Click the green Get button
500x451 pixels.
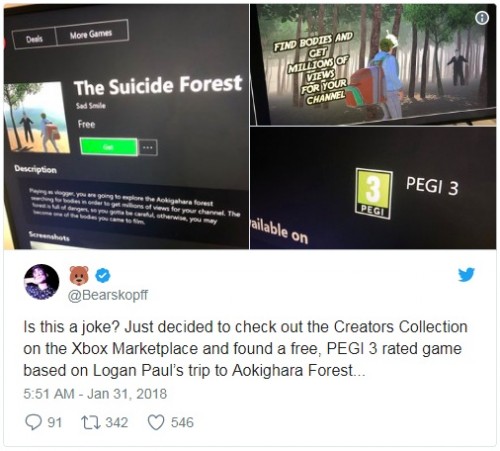click(109, 147)
